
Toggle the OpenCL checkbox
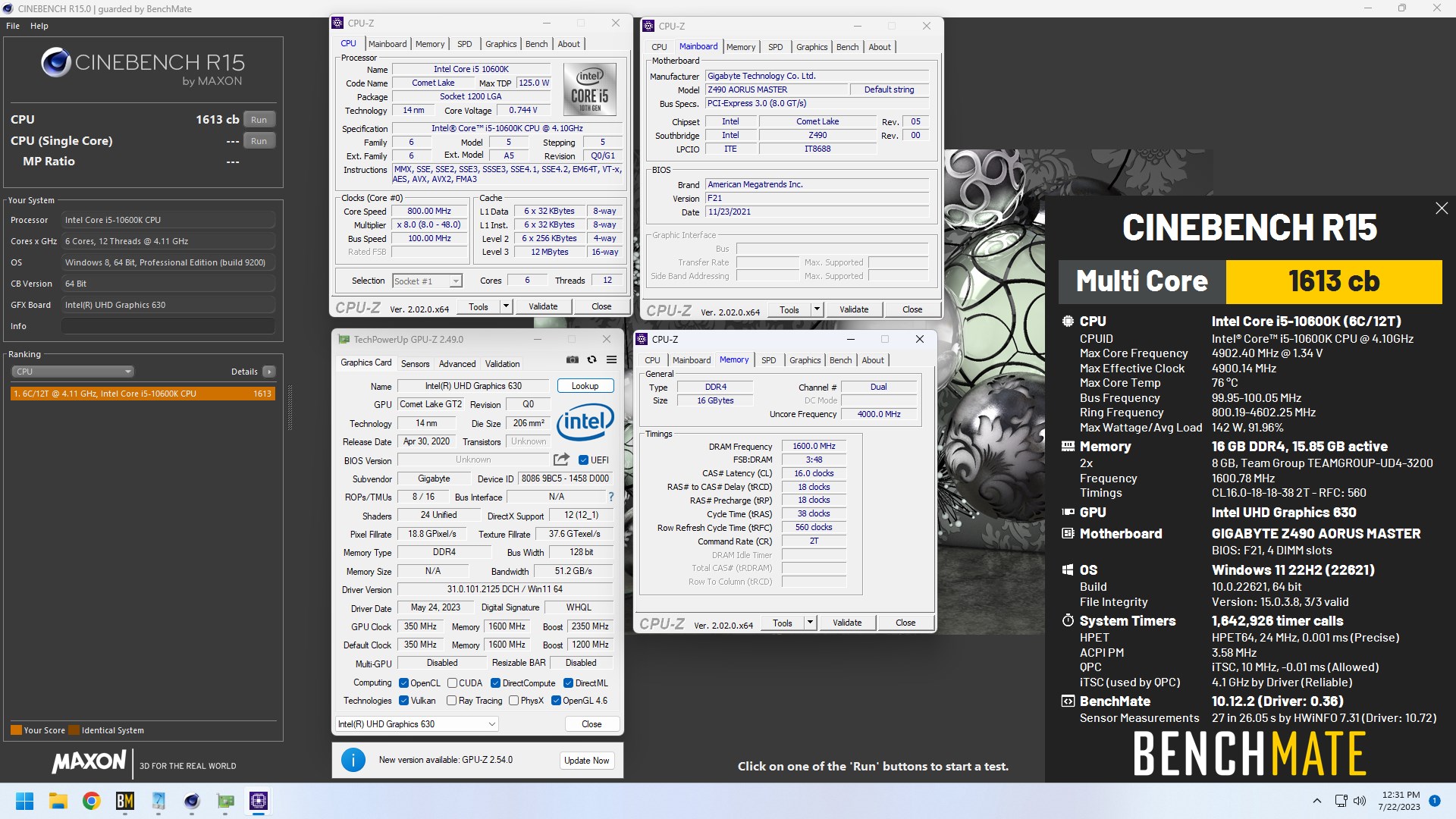403,683
